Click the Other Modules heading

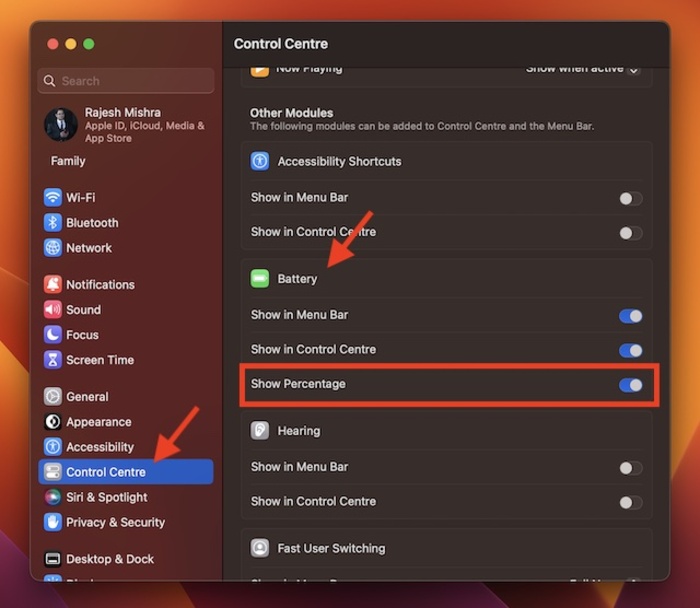291,112
